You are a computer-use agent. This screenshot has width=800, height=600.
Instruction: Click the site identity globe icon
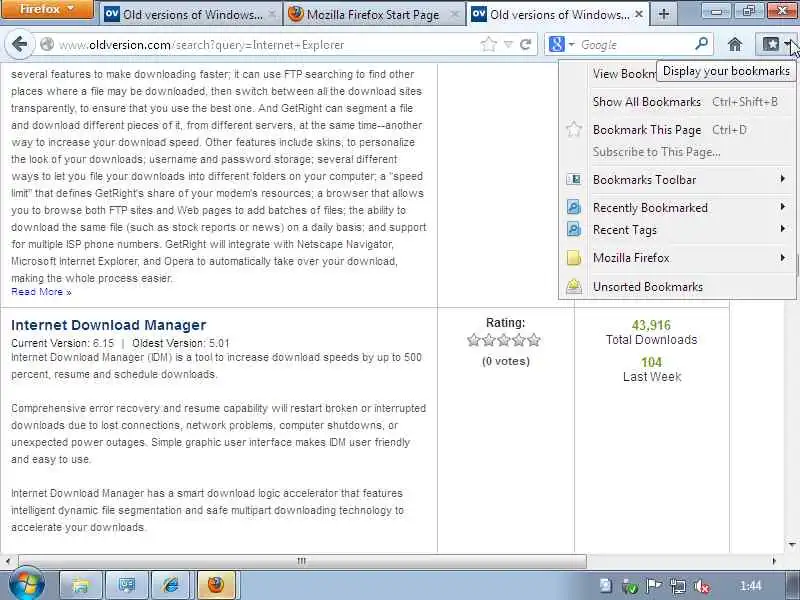[x=47, y=45]
